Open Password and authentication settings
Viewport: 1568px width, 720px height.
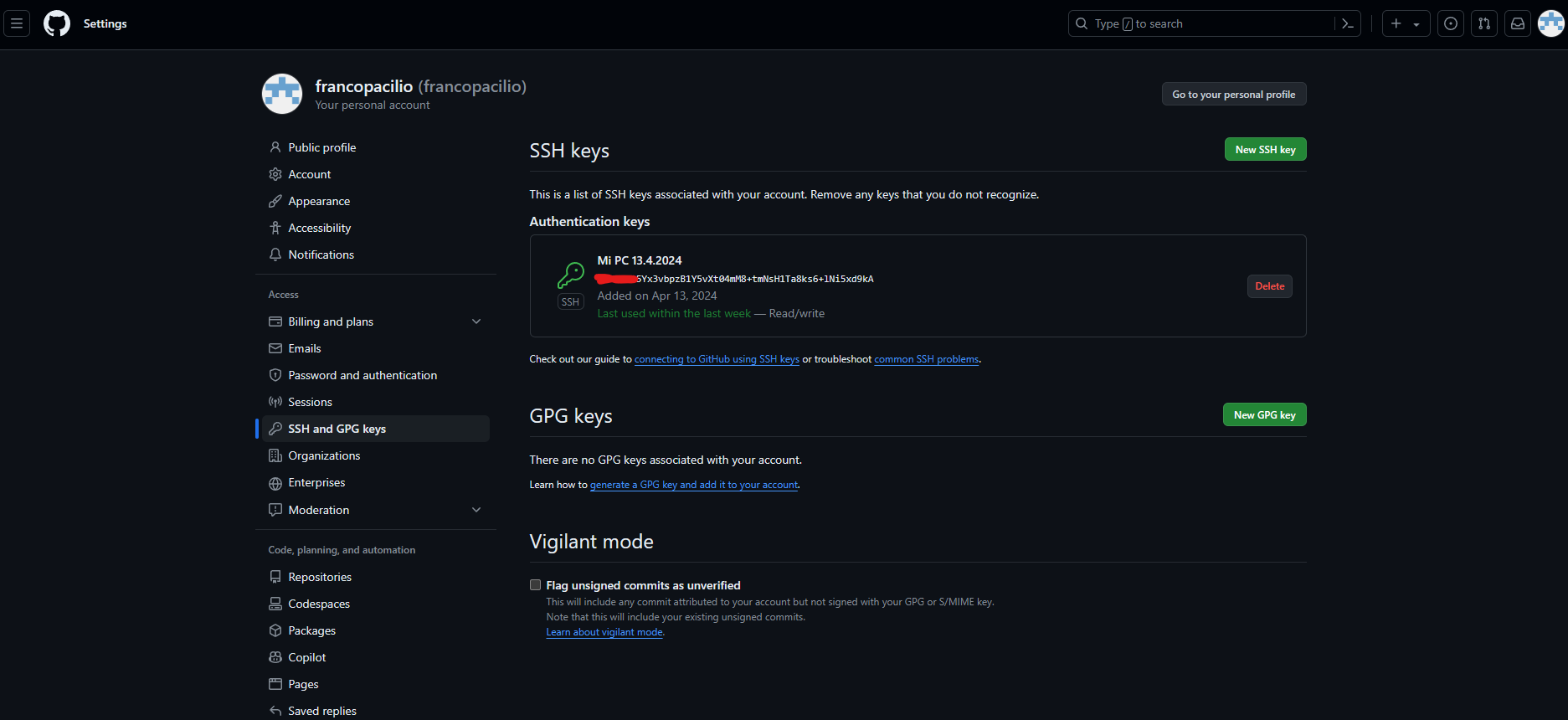pyautogui.click(x=376, y=375)
